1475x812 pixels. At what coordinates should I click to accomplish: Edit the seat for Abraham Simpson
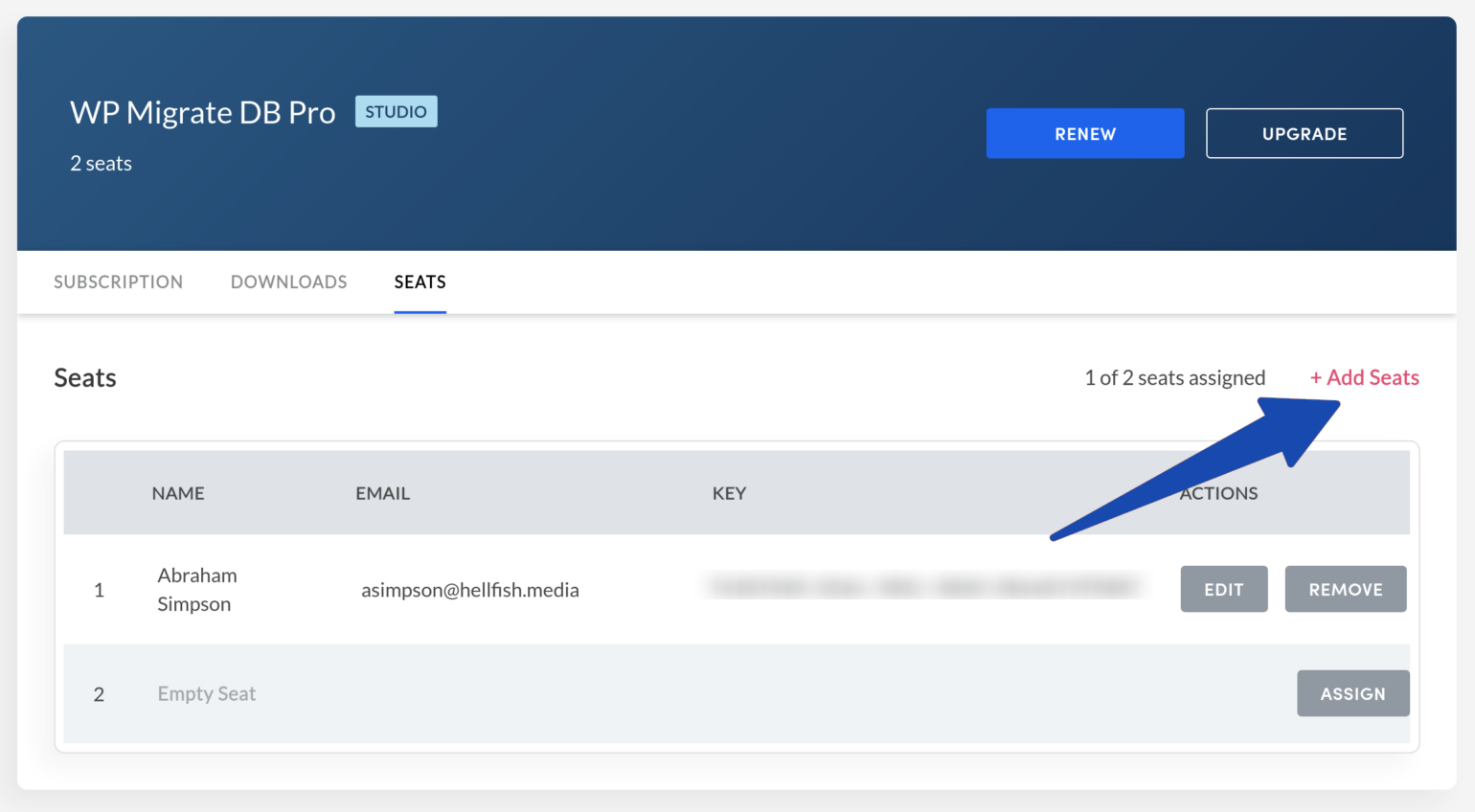click(1223, 589)
